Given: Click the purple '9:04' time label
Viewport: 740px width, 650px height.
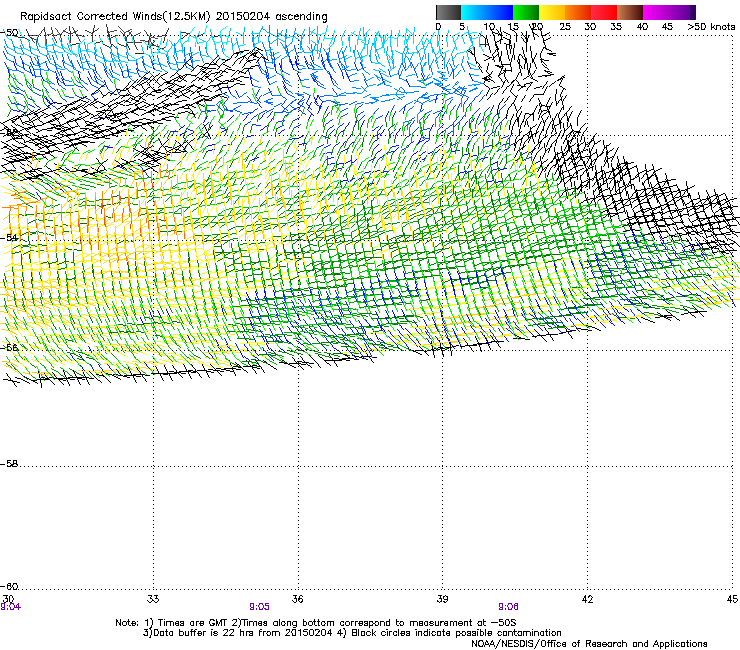Looking at the screenshot, I should click(x=10, y=607).
